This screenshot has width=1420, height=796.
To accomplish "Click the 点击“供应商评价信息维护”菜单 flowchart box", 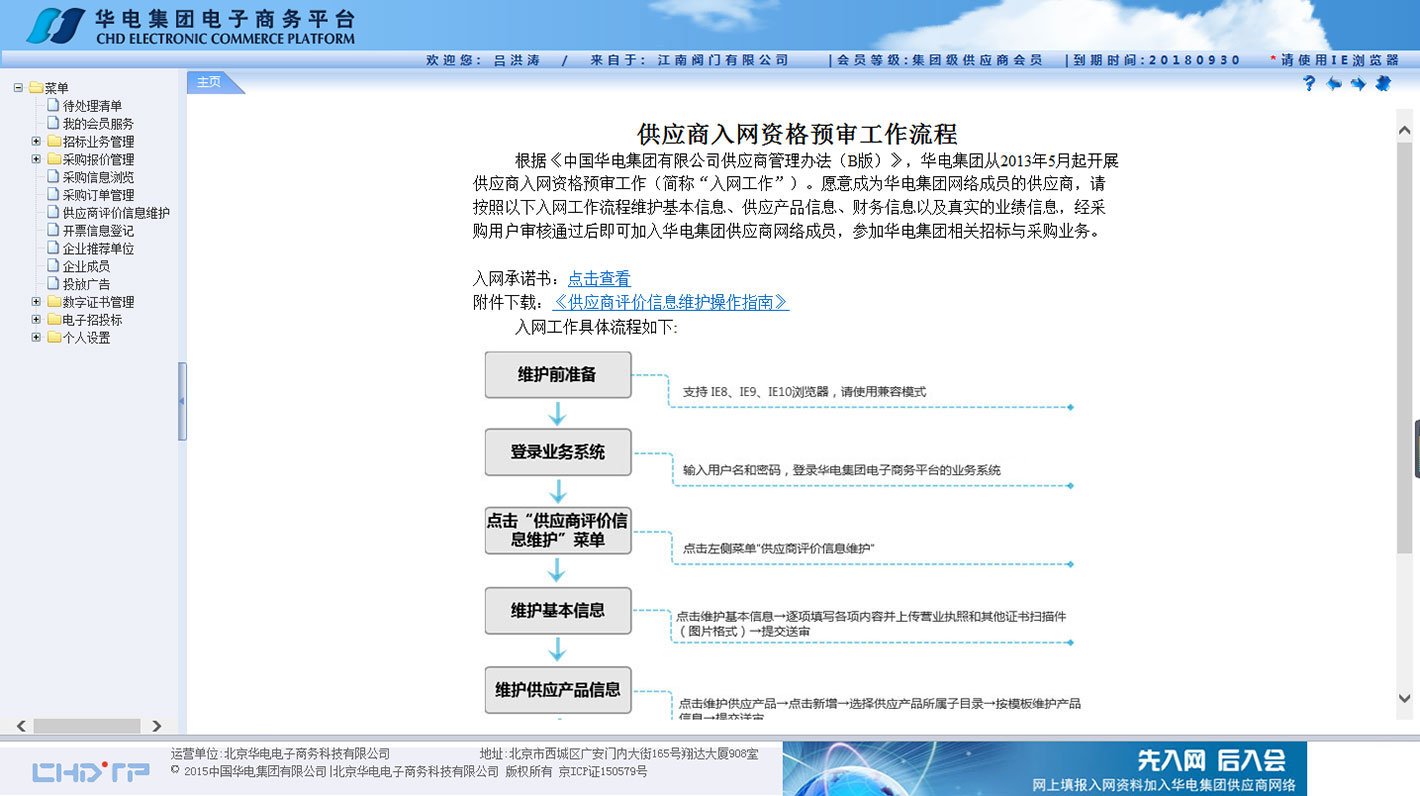I will click(558, 530).
